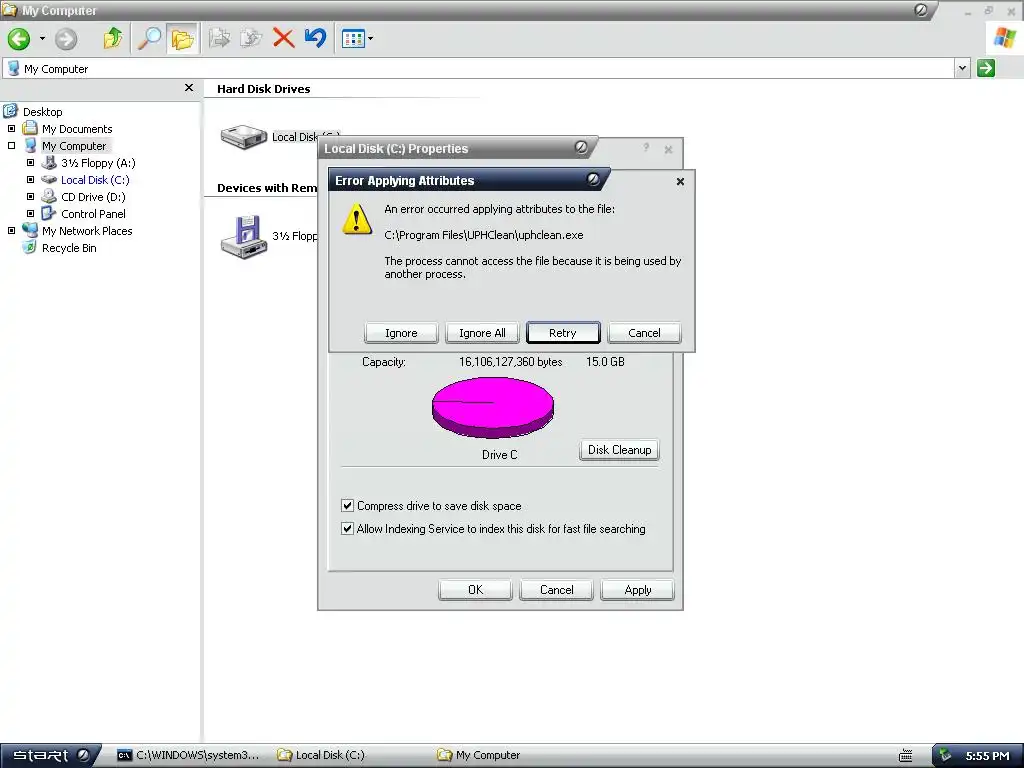Click the Copy To toolbar icon
The image size is (1024, 768).
tap(251, 38)
